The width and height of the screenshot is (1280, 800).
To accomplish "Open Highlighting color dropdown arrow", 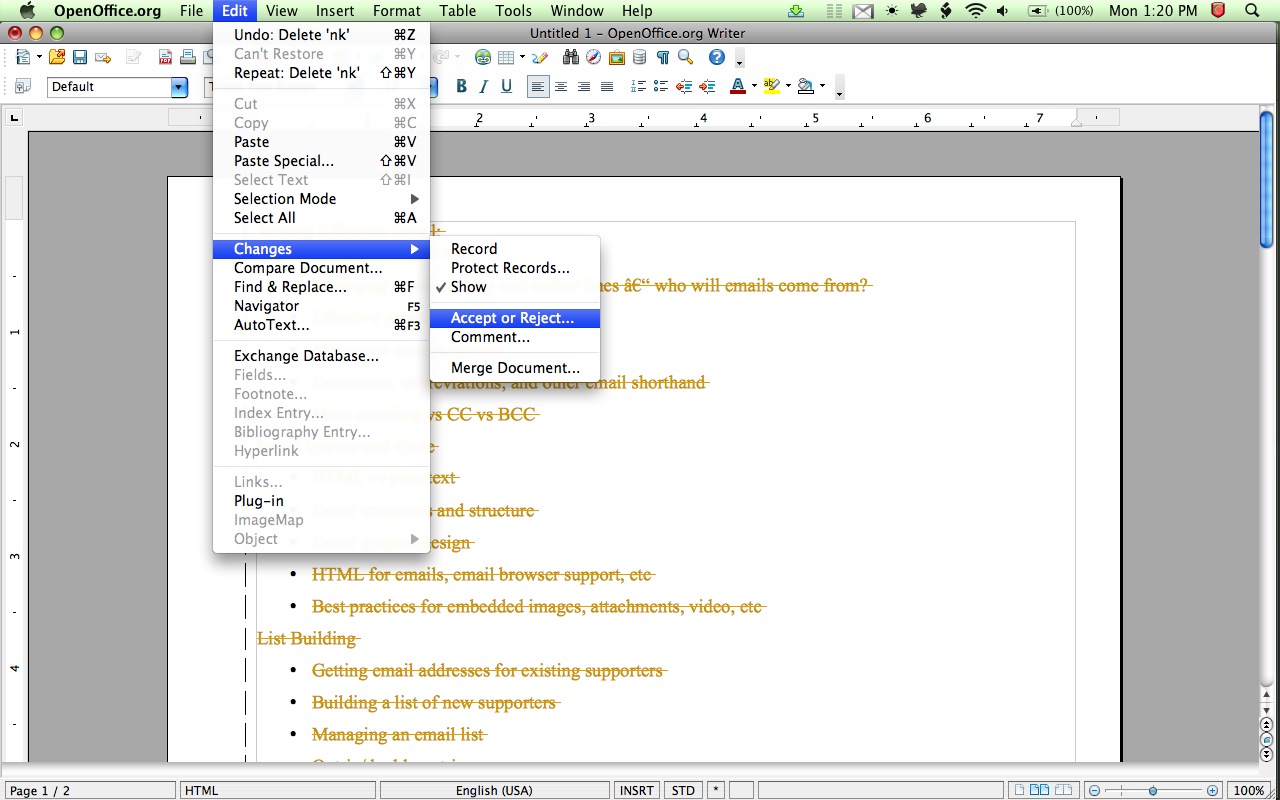I will [x=788, y=87].
